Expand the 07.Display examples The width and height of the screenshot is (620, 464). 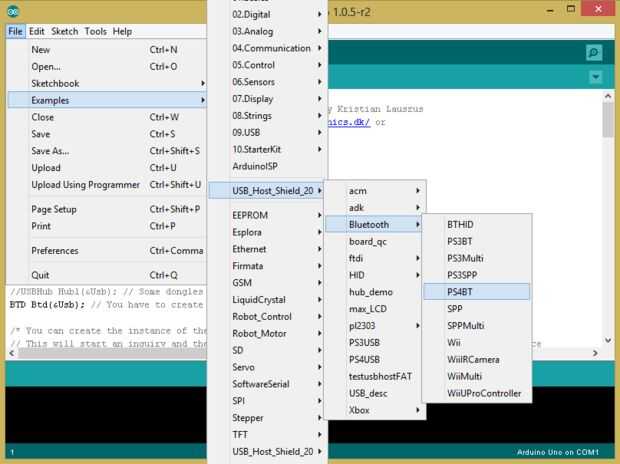(x=267, y=99)
